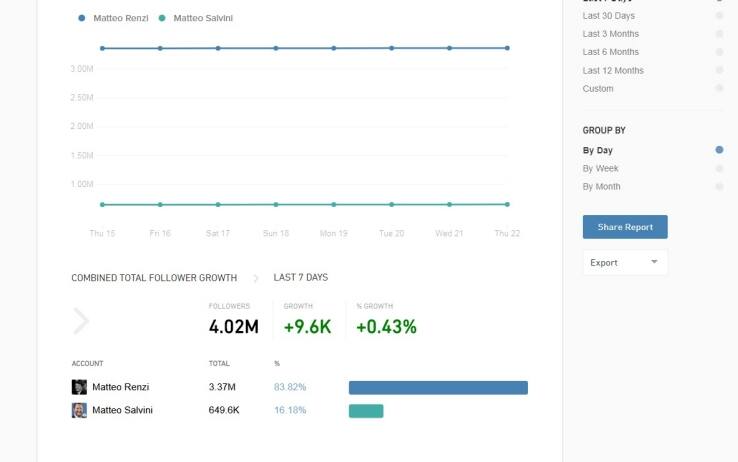Image resolution: width=738 pixels, height=462 pixels.
Task: Click the large grey chevron beside Followers
Action: 81,321
